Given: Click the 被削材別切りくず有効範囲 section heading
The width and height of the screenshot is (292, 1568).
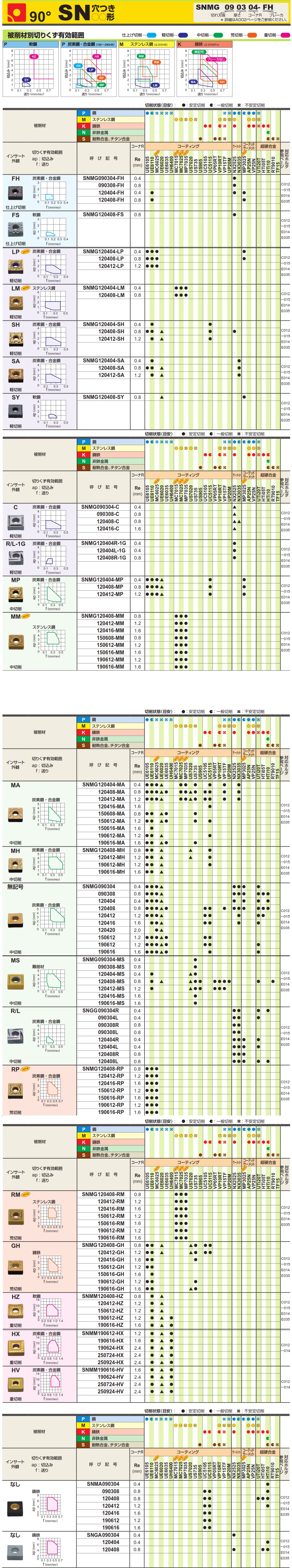Looking at the screenshot, I should pos(46,35).
